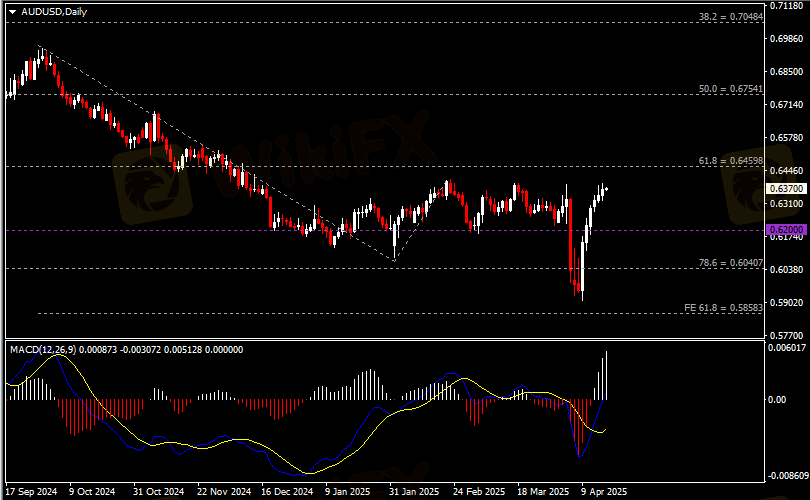The width and height of the screenshot is (810, 500).
Task: Click the 9 Apr 2025 date label
Action: coord(604,492)
